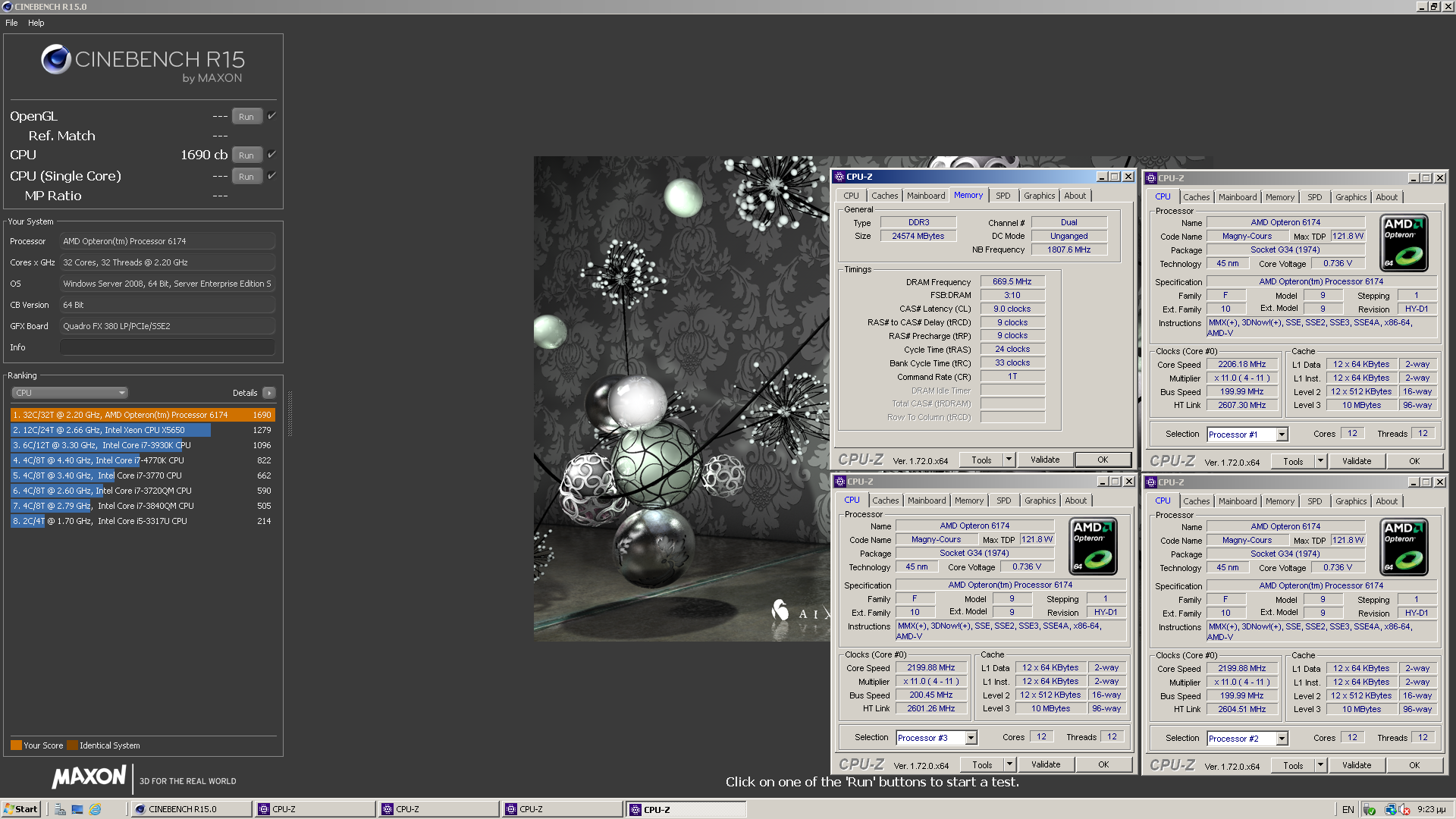Click the active fourth CPU-Z taskbar button
The height and width of the screenshot is (819, 1456).
coord(686,809)
